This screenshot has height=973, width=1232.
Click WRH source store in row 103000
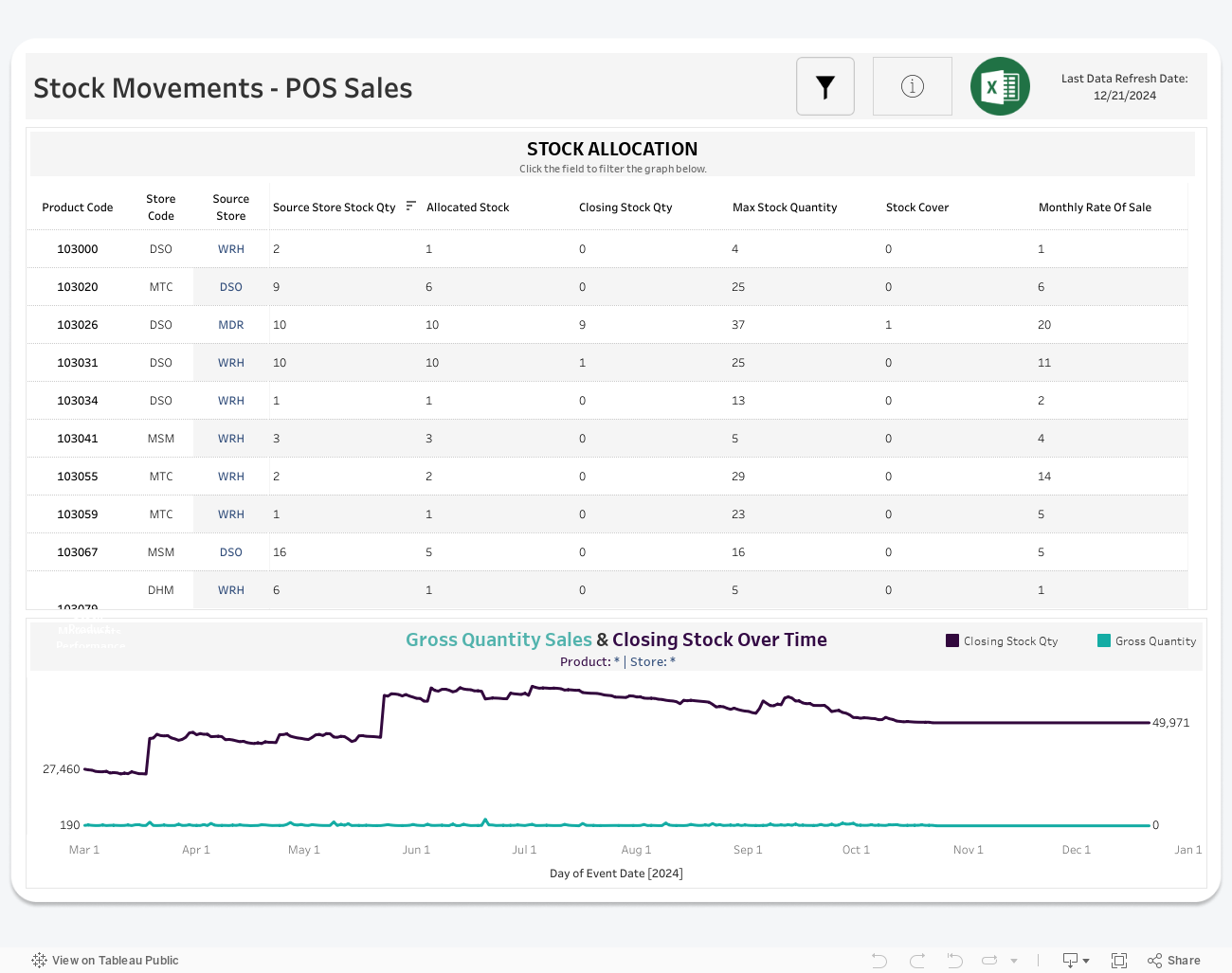coord(231,249)
